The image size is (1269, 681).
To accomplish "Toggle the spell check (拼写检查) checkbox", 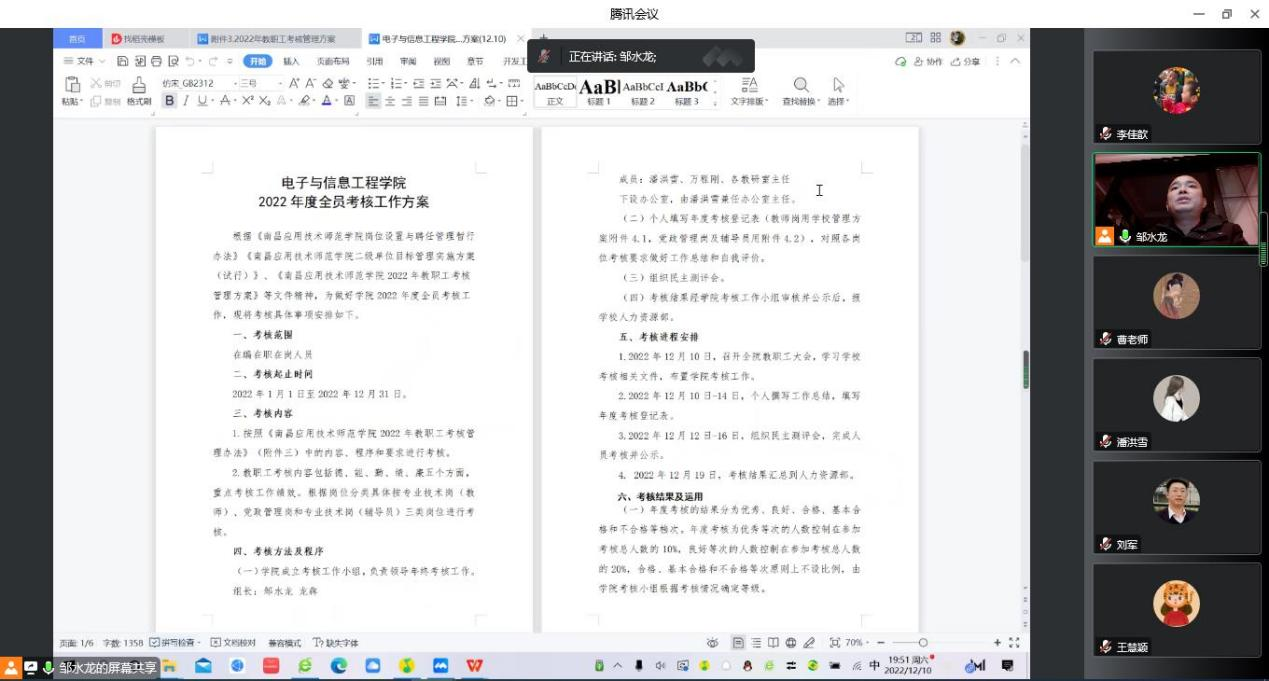I will [155, 642].
